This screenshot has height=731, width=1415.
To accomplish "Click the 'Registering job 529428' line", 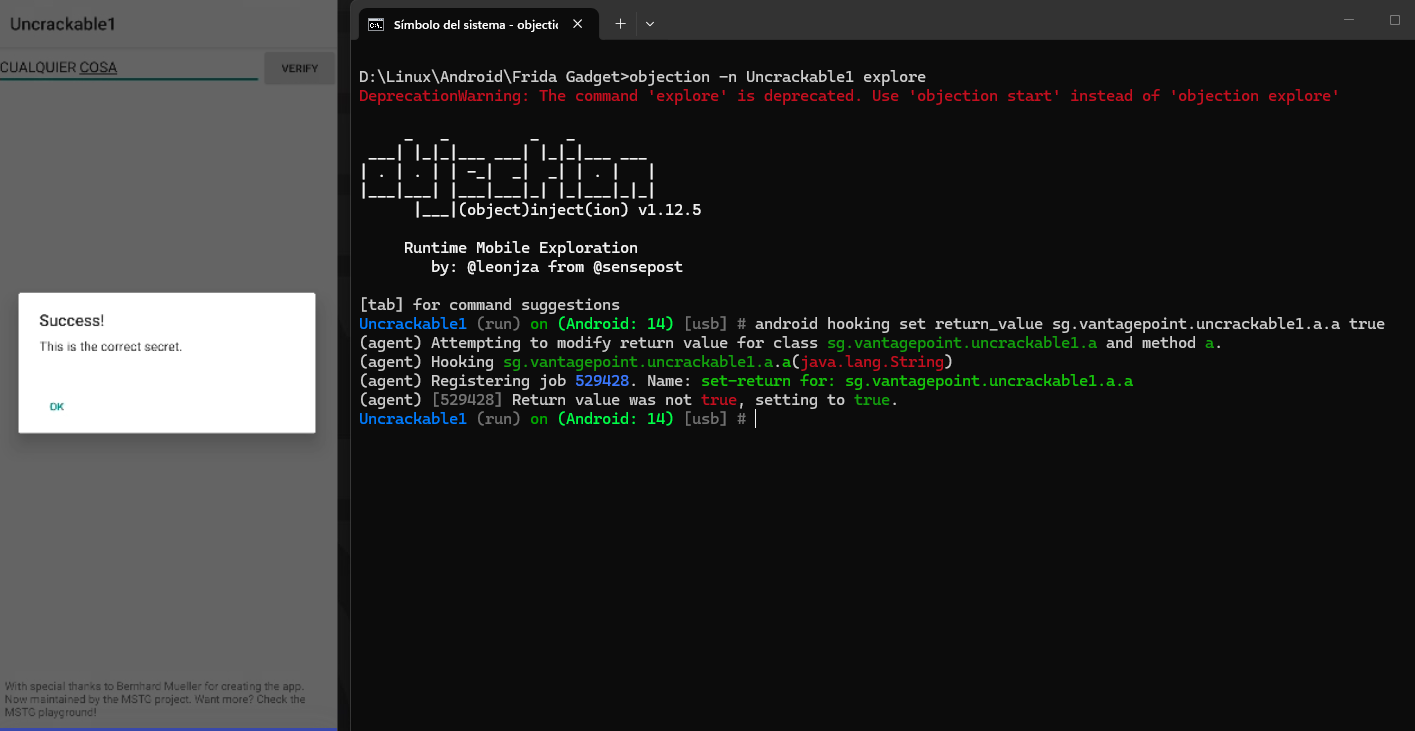I will [x=746, y=381].
